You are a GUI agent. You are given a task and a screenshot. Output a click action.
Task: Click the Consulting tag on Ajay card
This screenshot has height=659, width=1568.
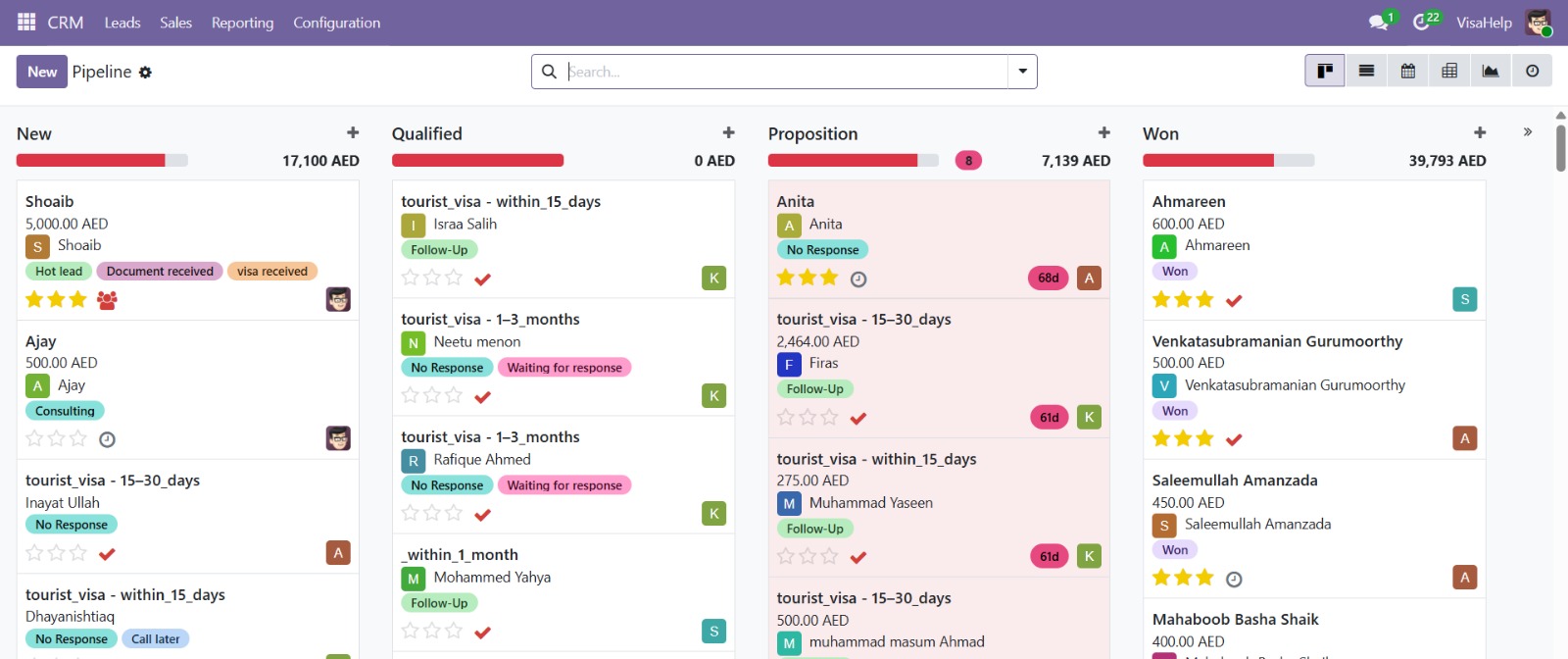(x=65, y=411)
